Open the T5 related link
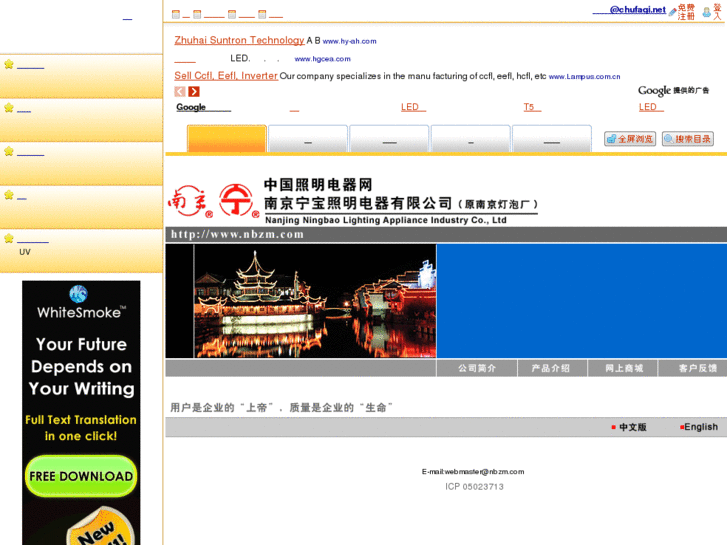727x545 pixels. point(532,107)
